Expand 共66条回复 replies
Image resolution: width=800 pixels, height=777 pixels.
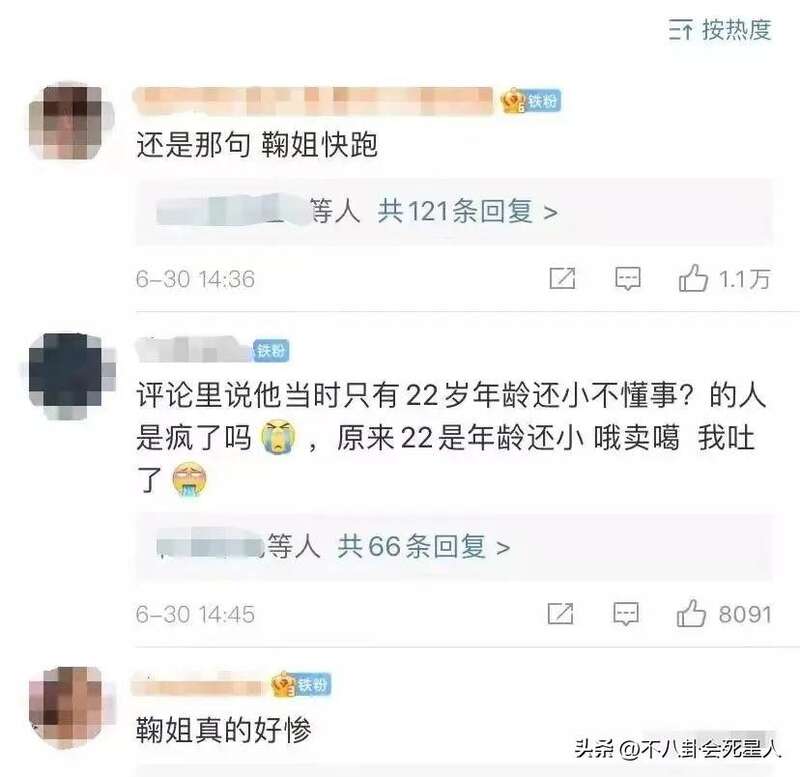point(424,547)
